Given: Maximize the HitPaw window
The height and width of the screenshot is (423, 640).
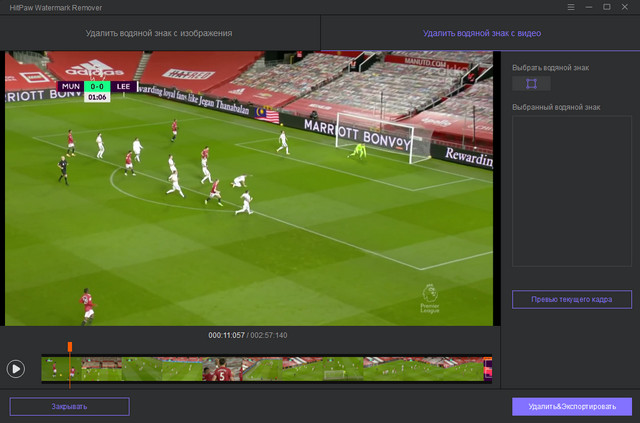Looking at the screenshot, I should [x=606, y=7].
